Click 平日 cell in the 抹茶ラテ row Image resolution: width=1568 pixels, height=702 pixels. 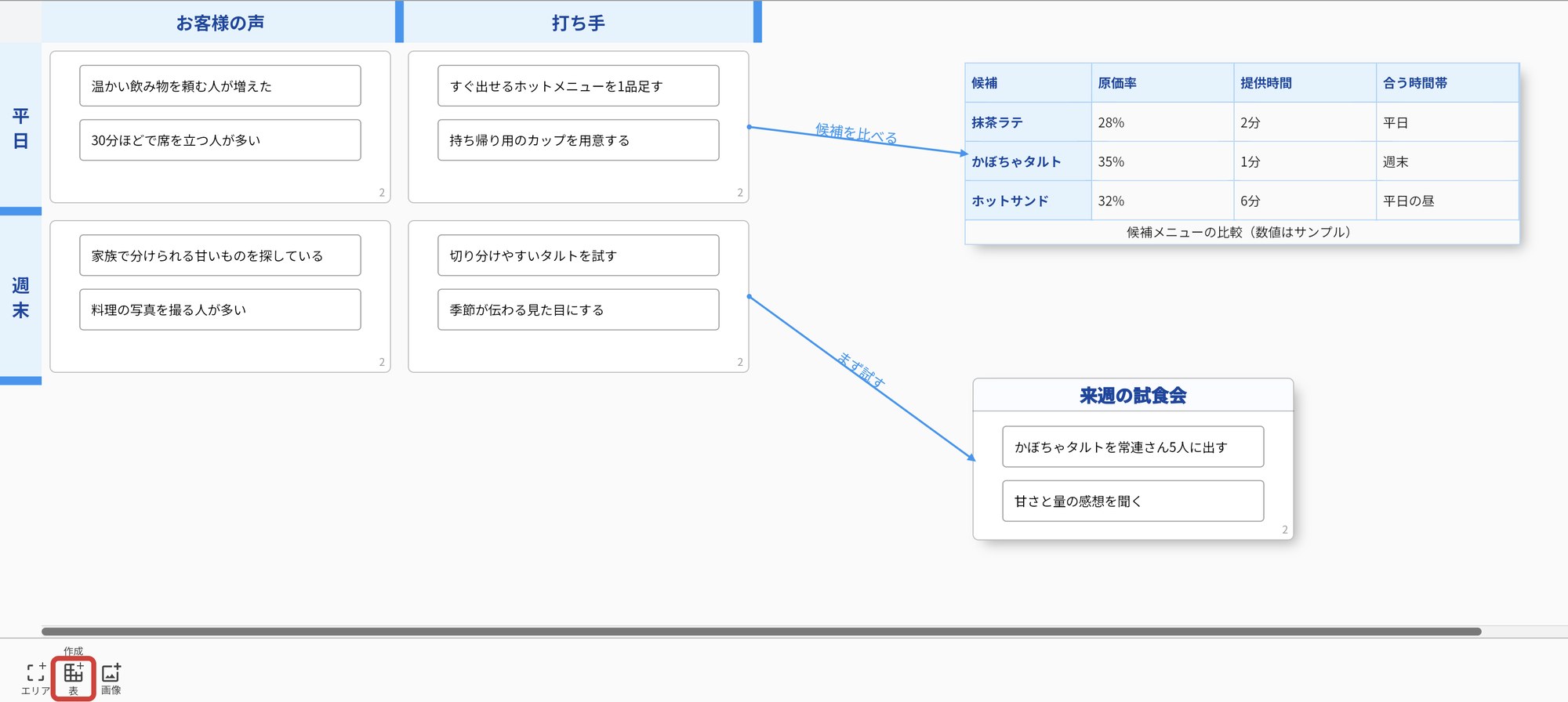pos(1448,122)
